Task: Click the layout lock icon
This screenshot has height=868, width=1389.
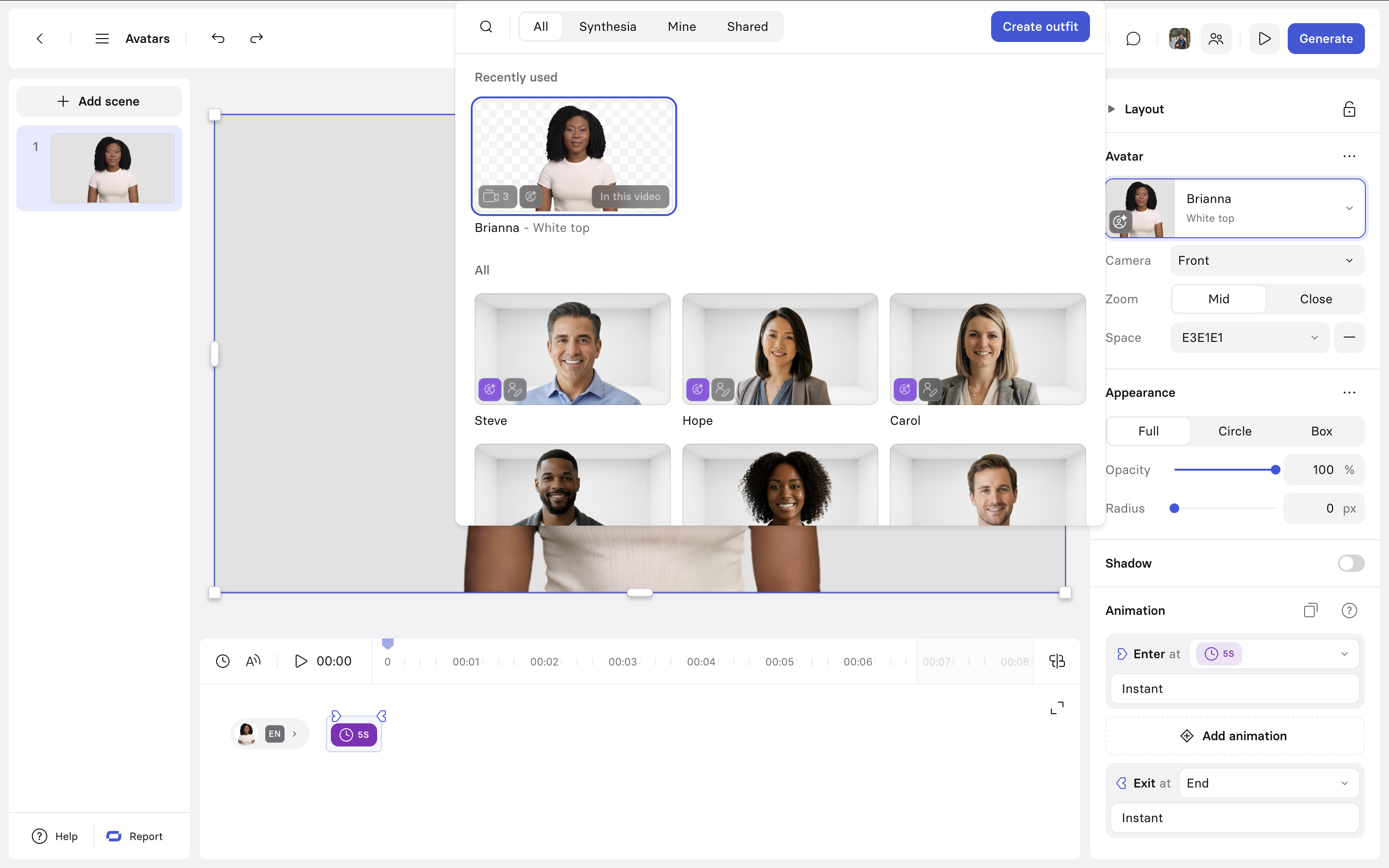Action: pos(1349,109)
